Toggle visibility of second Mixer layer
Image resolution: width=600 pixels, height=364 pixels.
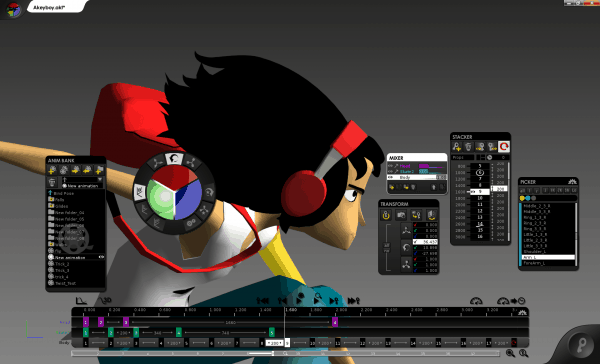pyautogui.click(x=391, y=171)
